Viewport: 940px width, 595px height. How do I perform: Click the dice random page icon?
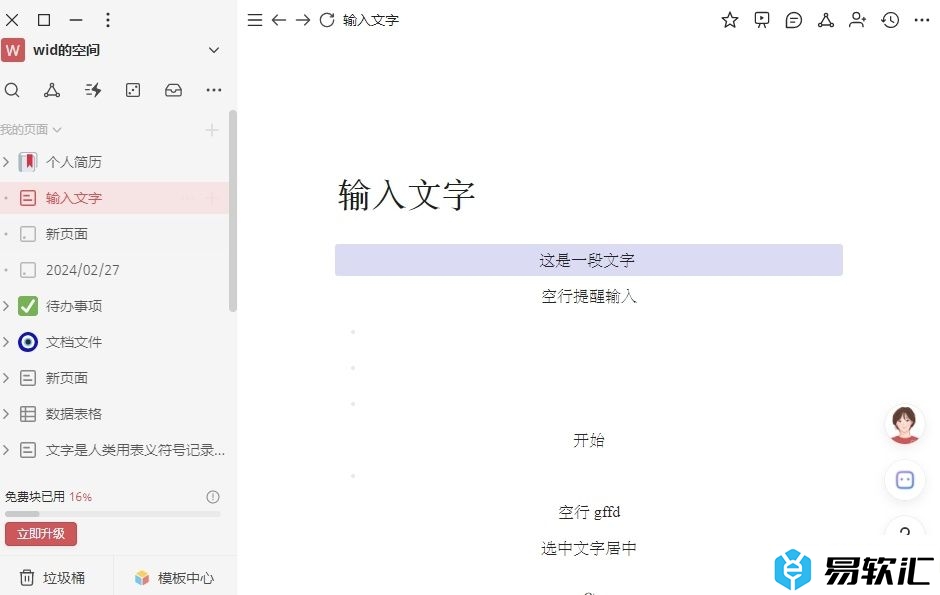coord(133,90)
